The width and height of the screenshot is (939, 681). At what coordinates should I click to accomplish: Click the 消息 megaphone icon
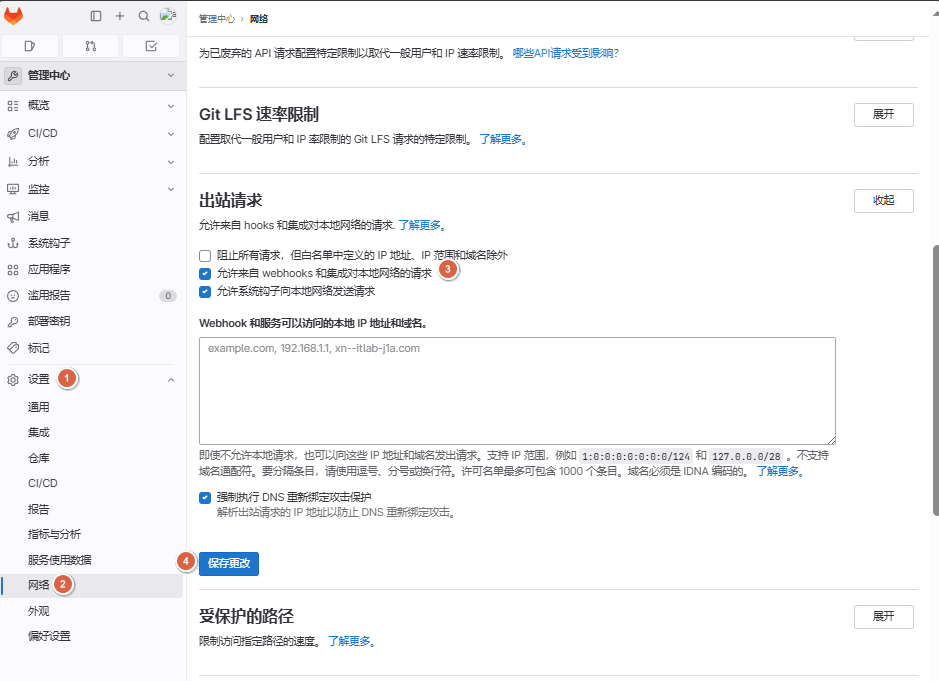(13, 217)
